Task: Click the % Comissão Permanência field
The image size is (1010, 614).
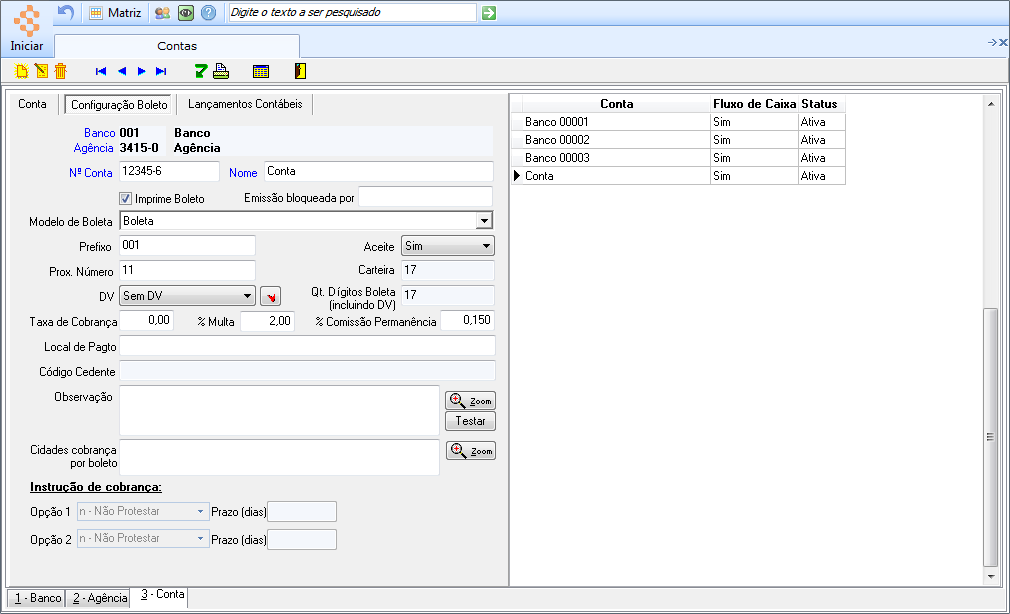Action: [x=468, y=320]
